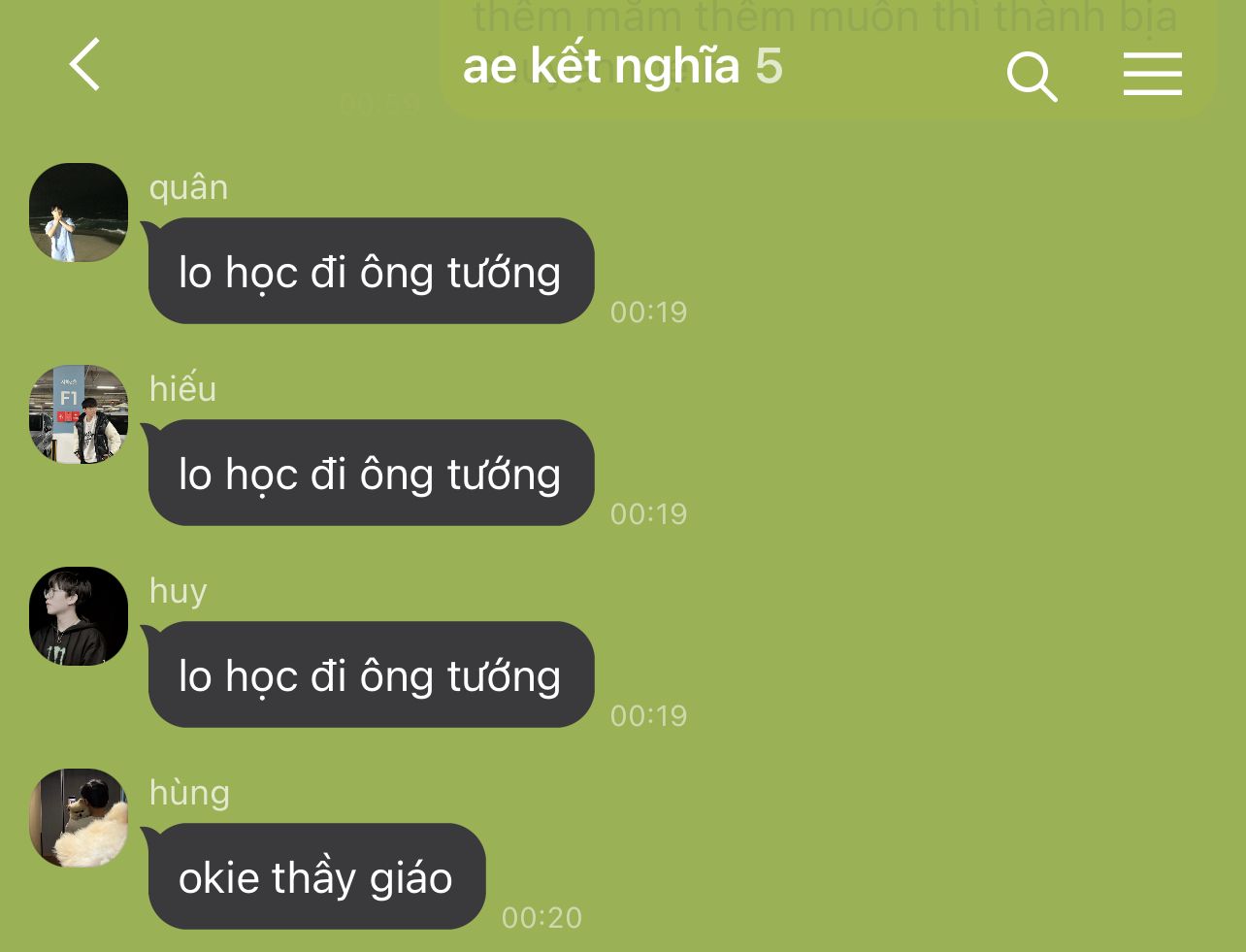The image size is (1246, 952).
Task: Tap hùng's profile avatar
Action: click(79, 818)
